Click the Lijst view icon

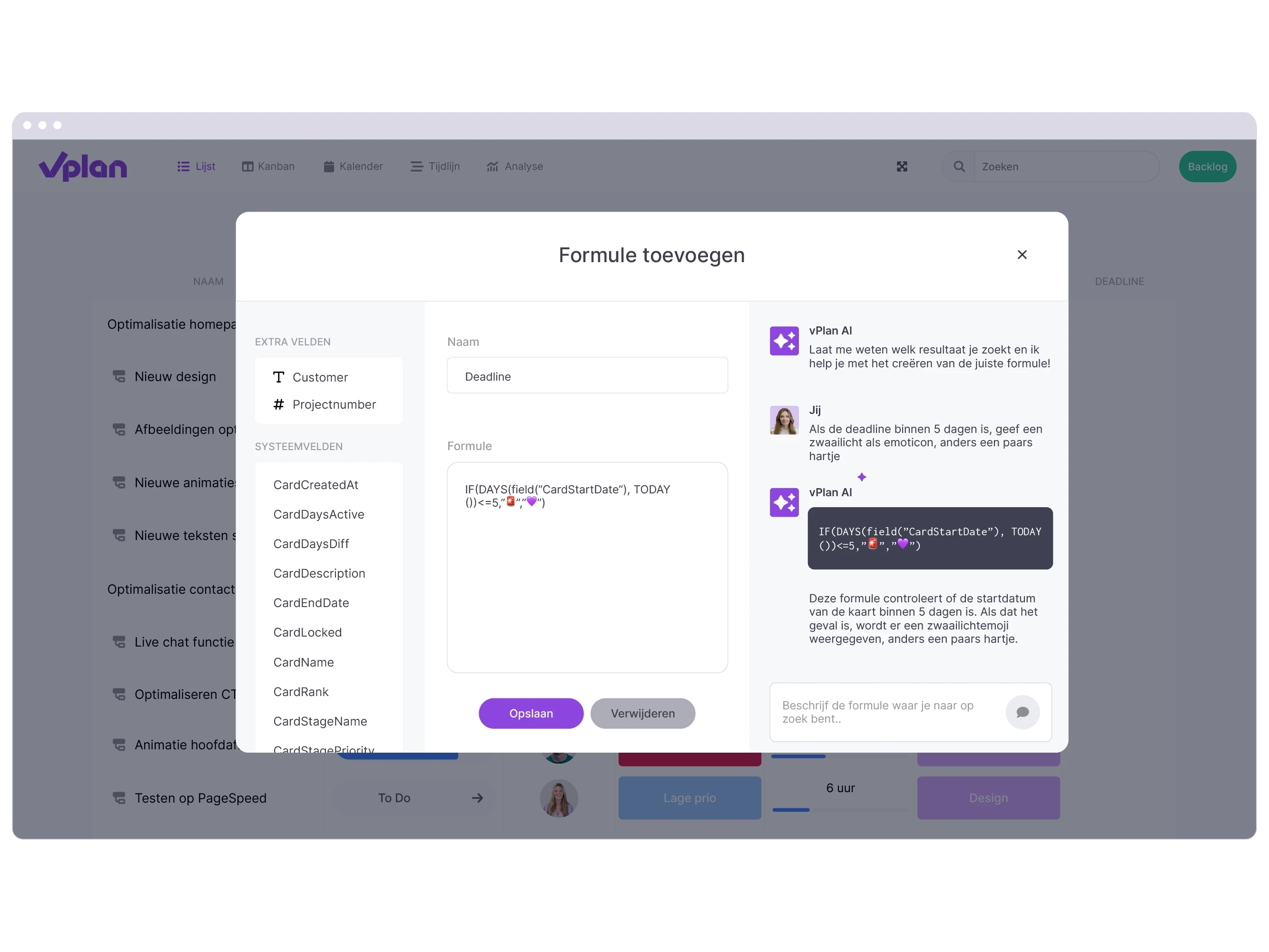point(184,165)
